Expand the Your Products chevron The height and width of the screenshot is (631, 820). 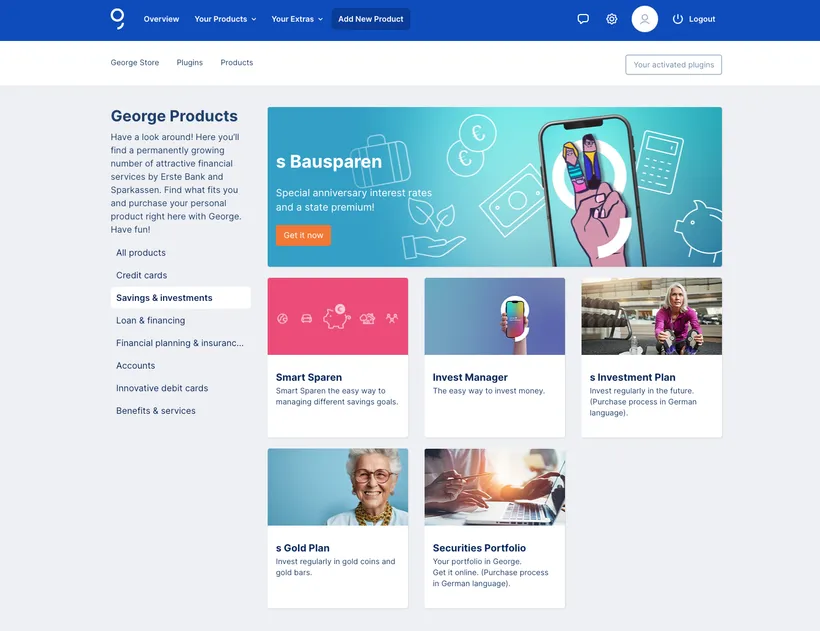click(254, 19)
